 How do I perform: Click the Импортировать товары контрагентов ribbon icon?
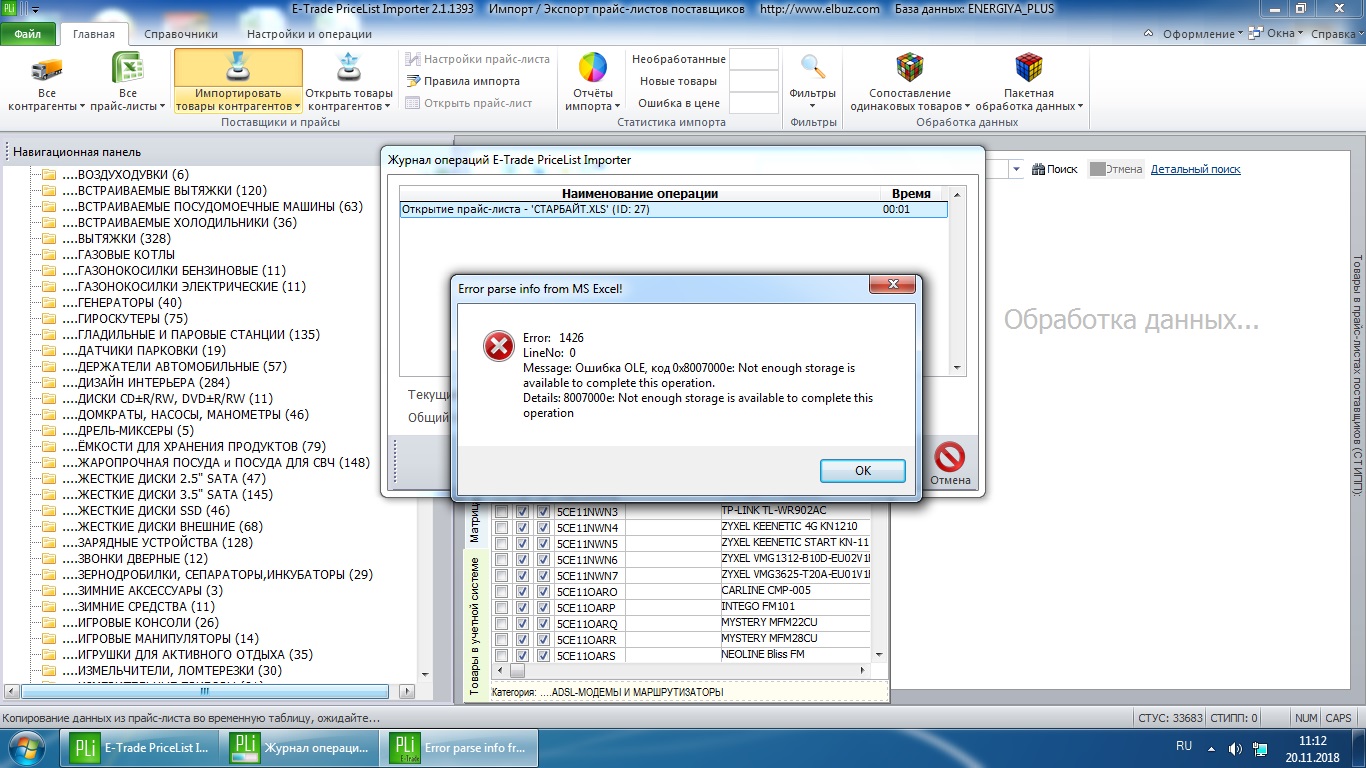(x=238, y=69)
